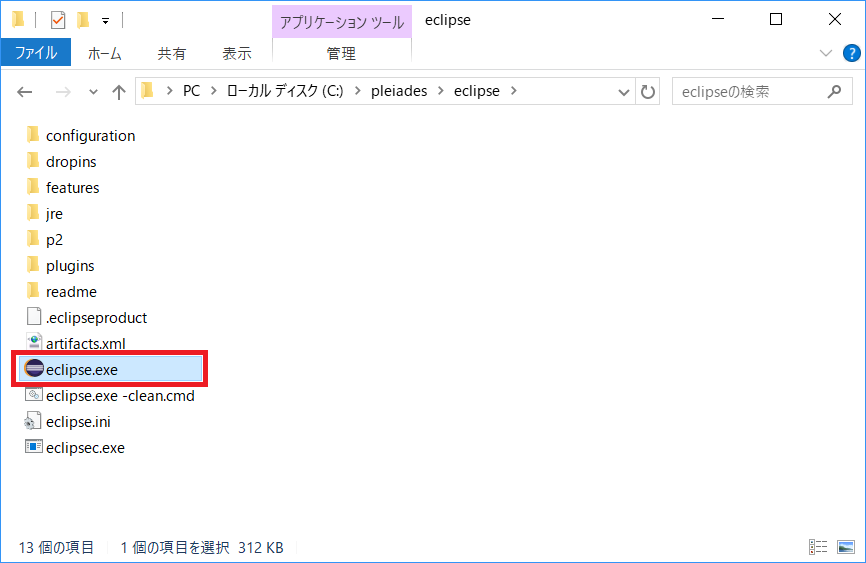This screenshot has width=866, height=563.
Task: Open the ファイル tab
Action: (36, 53)
